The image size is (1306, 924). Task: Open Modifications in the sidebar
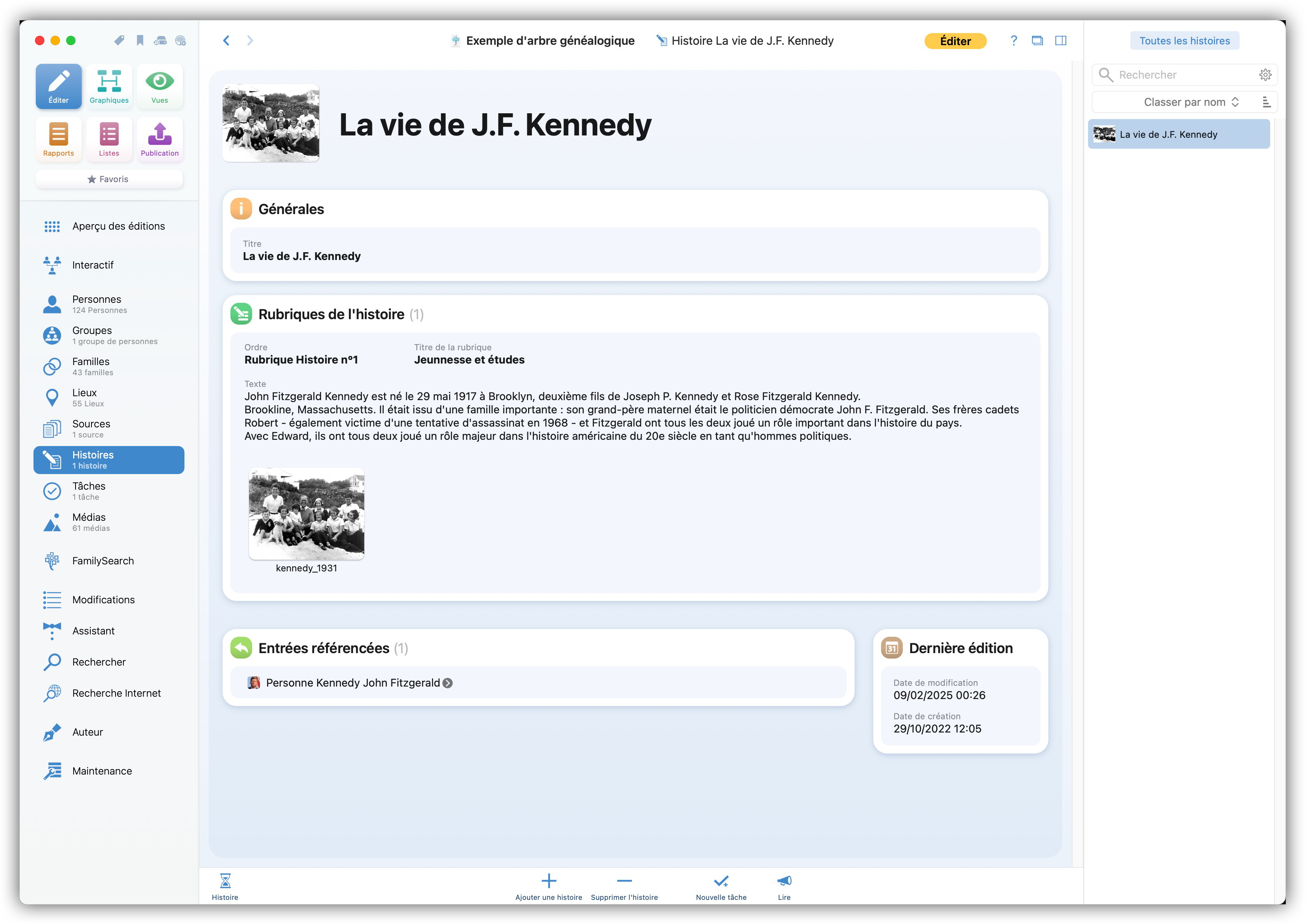(109, 600)
